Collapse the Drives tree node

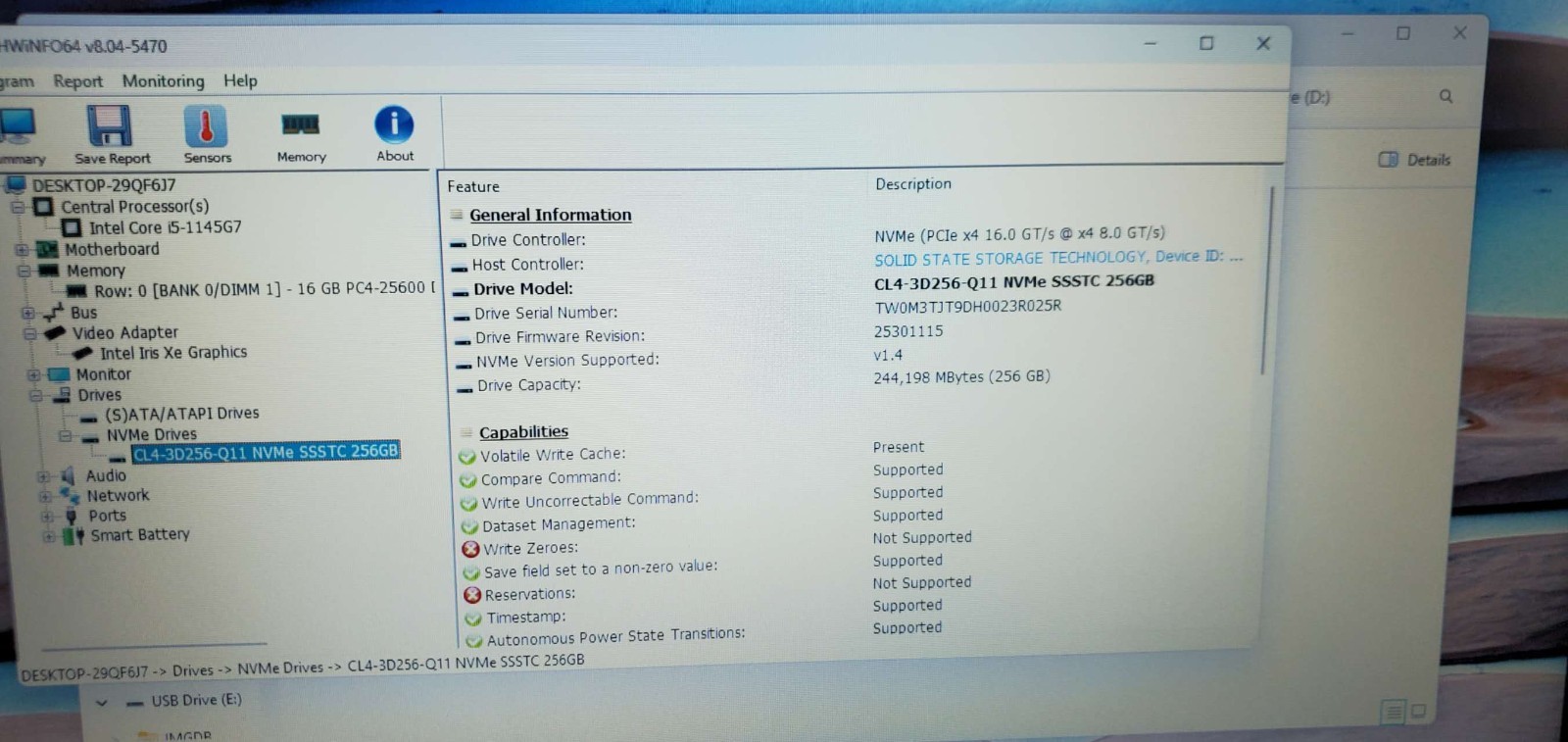(x=35, y=396)
